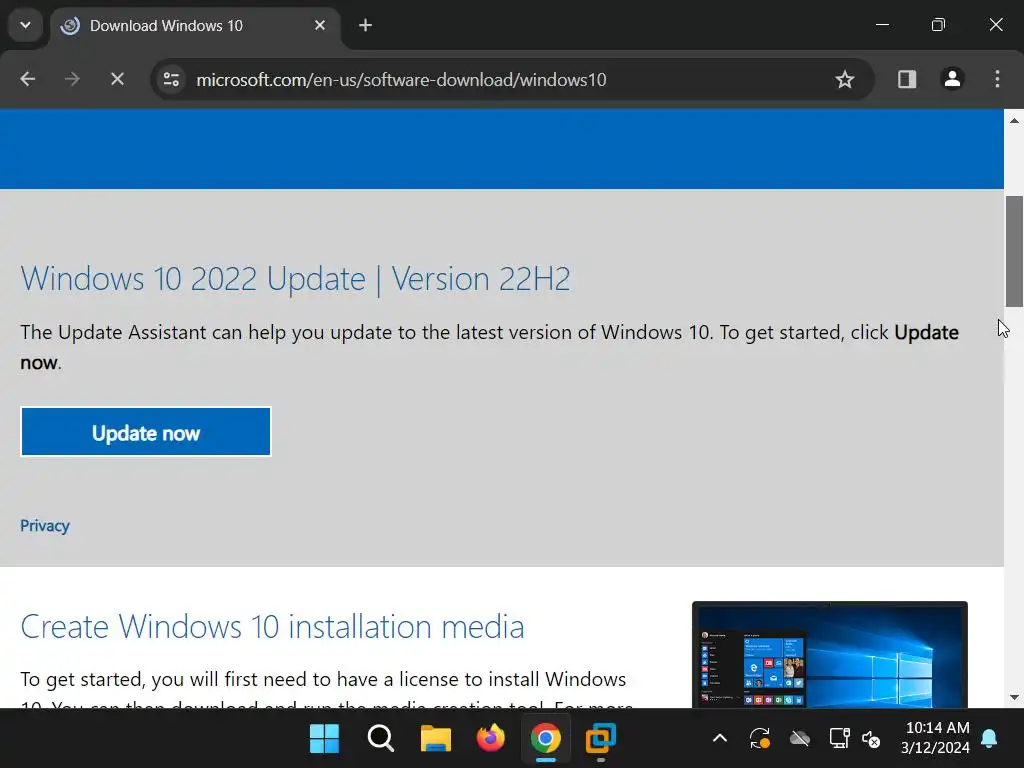Click the Windows 10 2022 Update heading
The height and width of the screenshot is (768, 1024).
coord(295,279)
